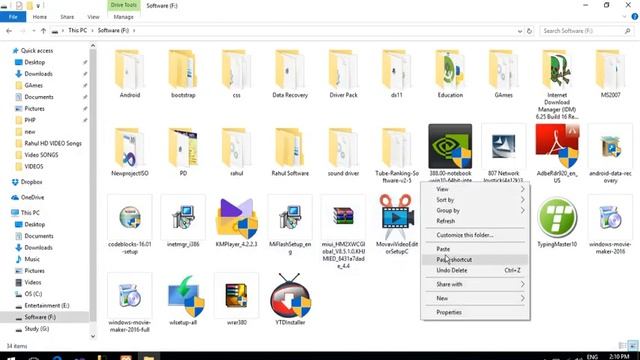Screen dimensions: 640x360
Task: Select Entertainment (E:) drive in sidebar
Action: 47,305
